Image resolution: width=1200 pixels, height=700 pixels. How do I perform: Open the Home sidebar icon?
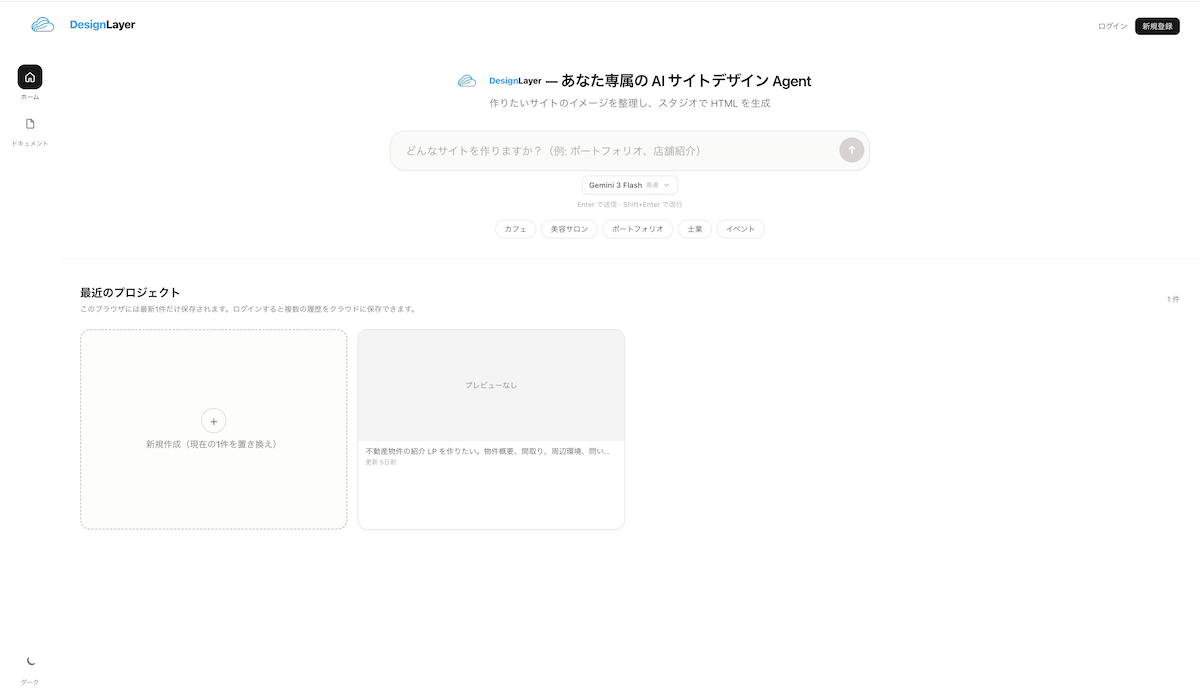pos(30,77)
